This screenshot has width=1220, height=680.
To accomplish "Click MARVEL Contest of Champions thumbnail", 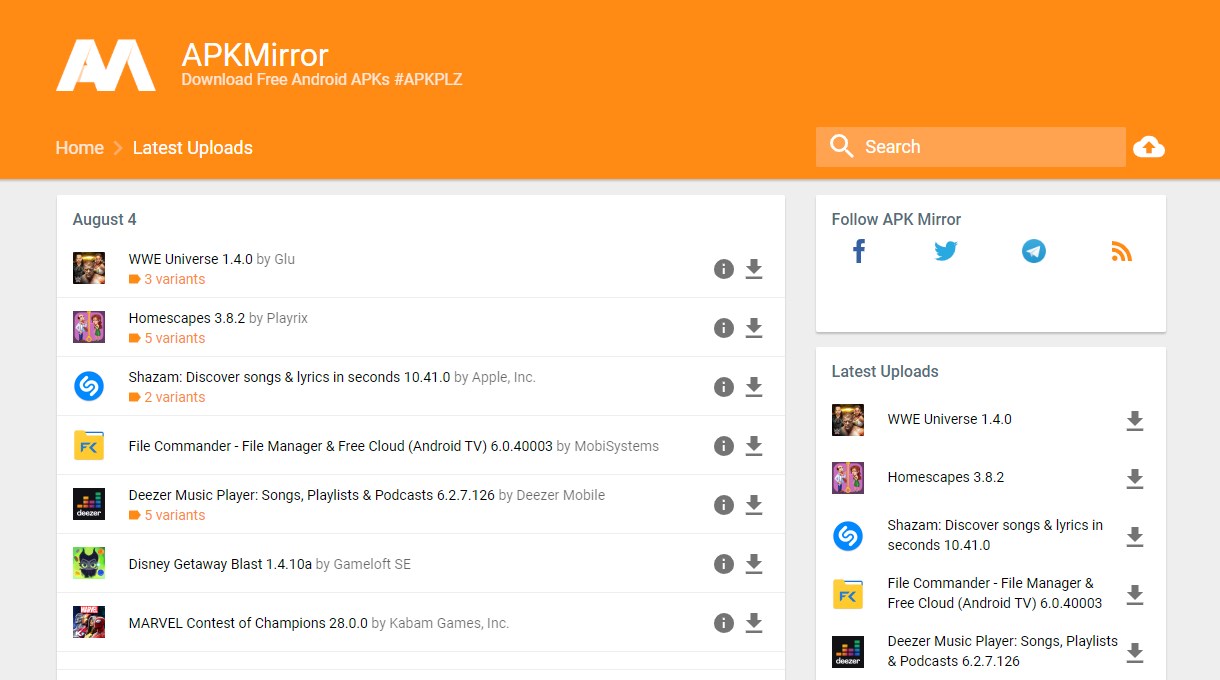I will (89, 622).
